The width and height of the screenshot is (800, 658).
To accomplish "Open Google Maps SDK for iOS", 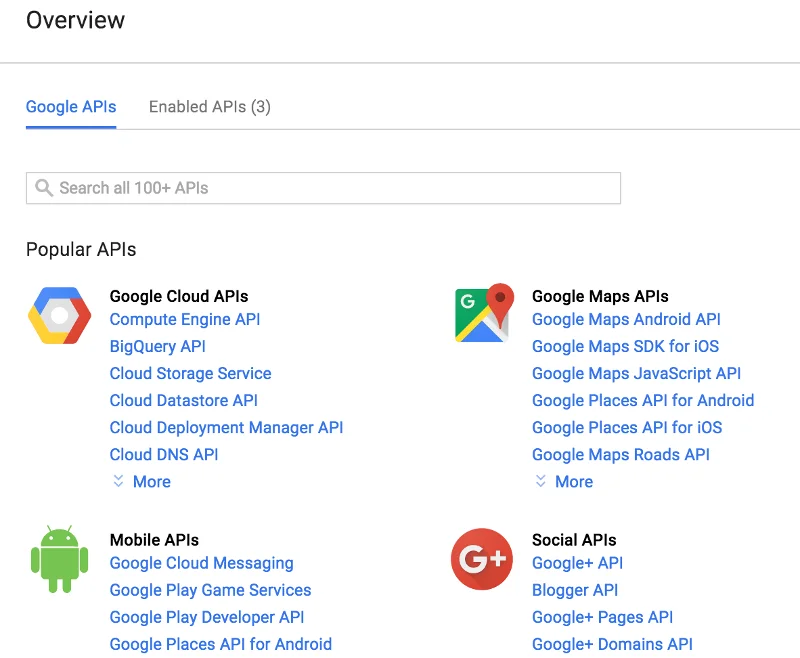I will [x=626, y=346].
